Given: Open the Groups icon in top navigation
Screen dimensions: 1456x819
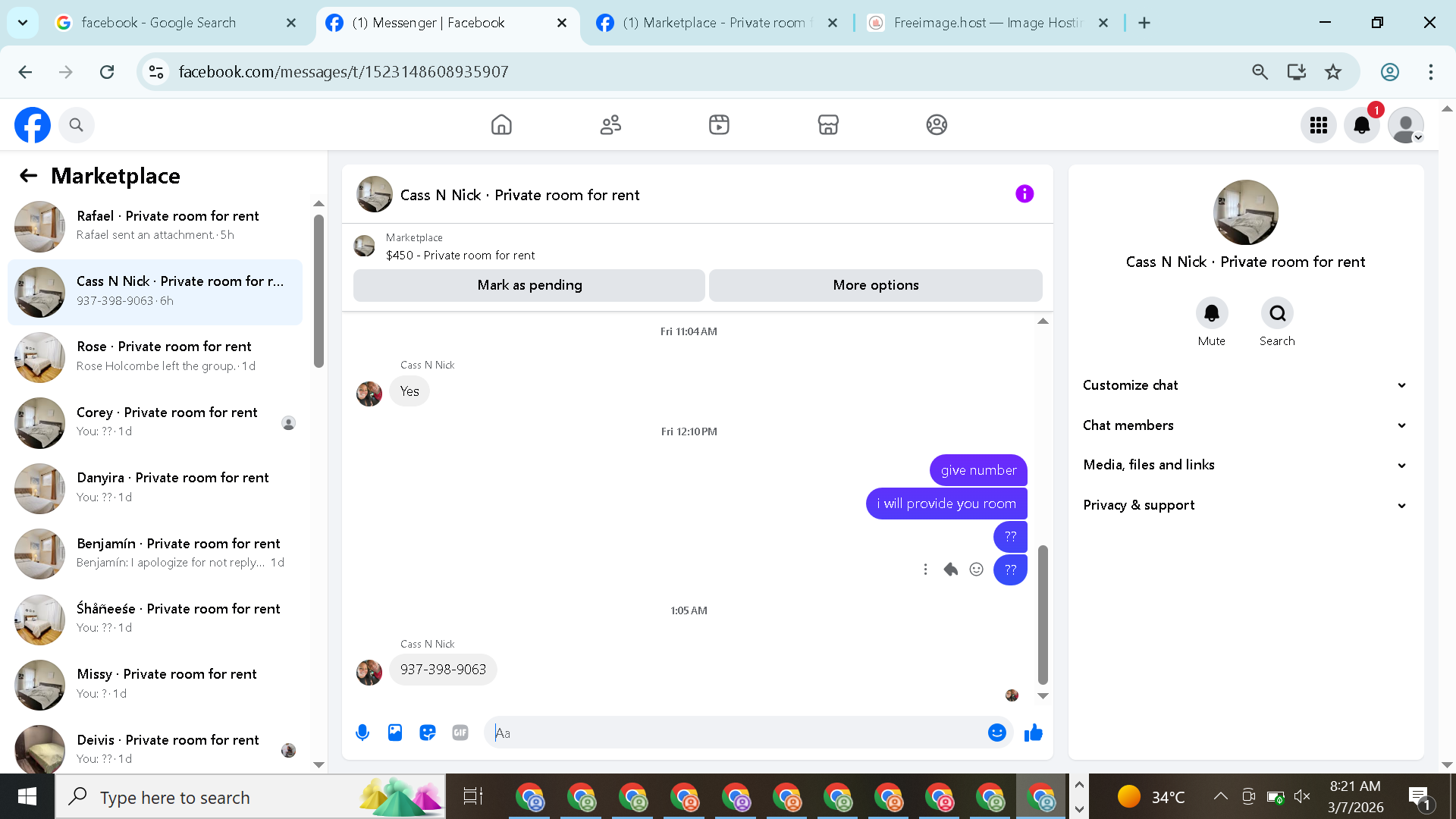Looking at the screenshot, I should pyautogui.click(x=937, y=124).
